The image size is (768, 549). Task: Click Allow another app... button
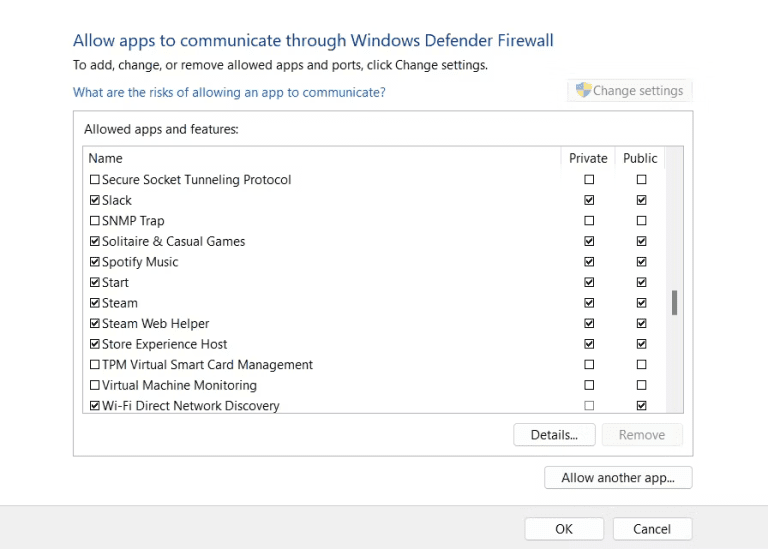[x=618, y=477]
